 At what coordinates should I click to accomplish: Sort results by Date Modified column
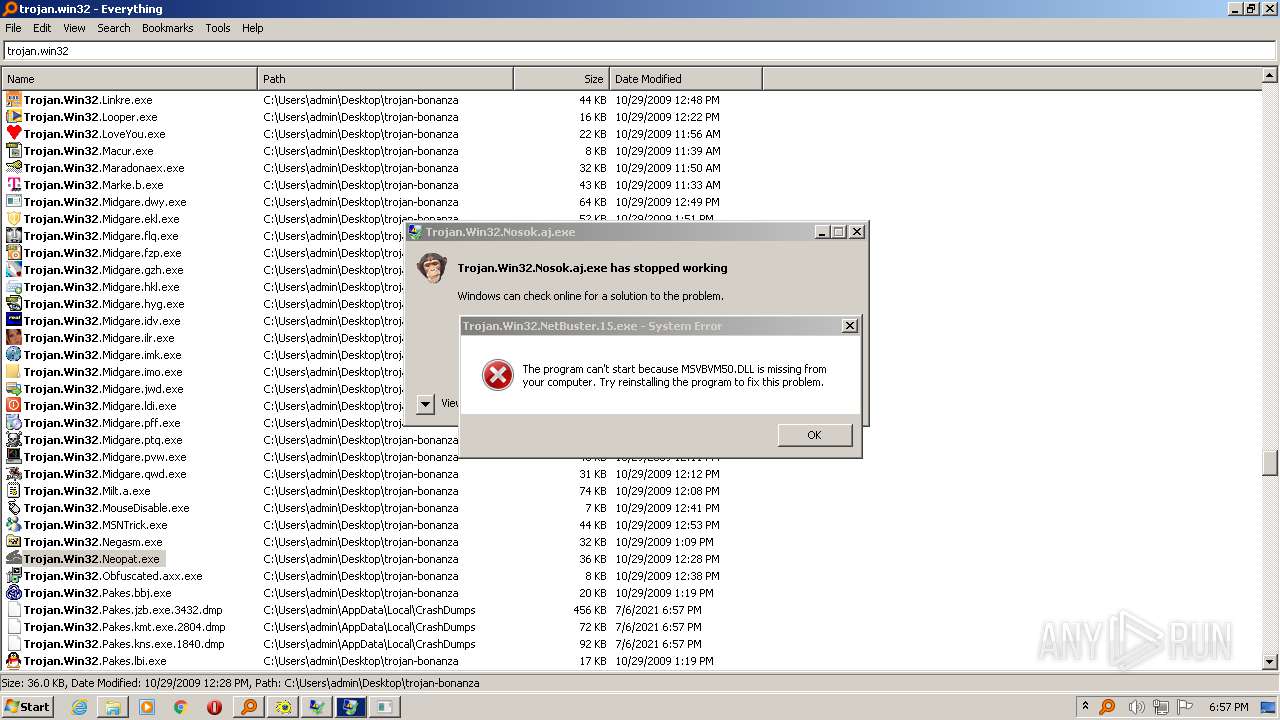click(686, 79)
